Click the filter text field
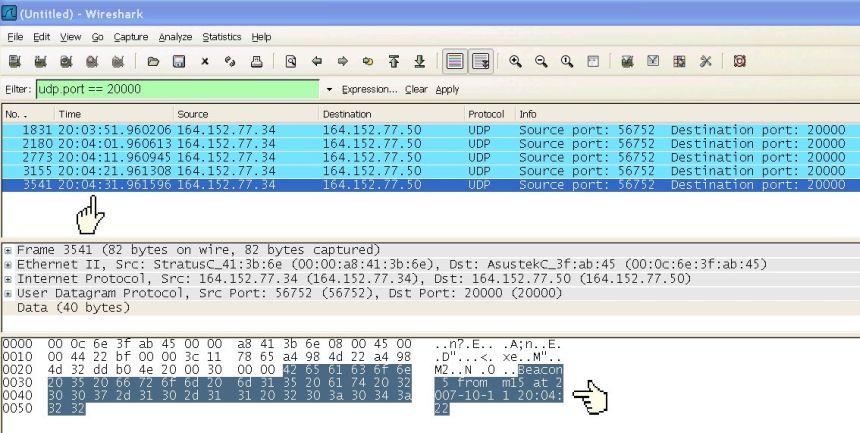This screenshot has width=860, height=433. pyautogui.click(x=180, y=89)
